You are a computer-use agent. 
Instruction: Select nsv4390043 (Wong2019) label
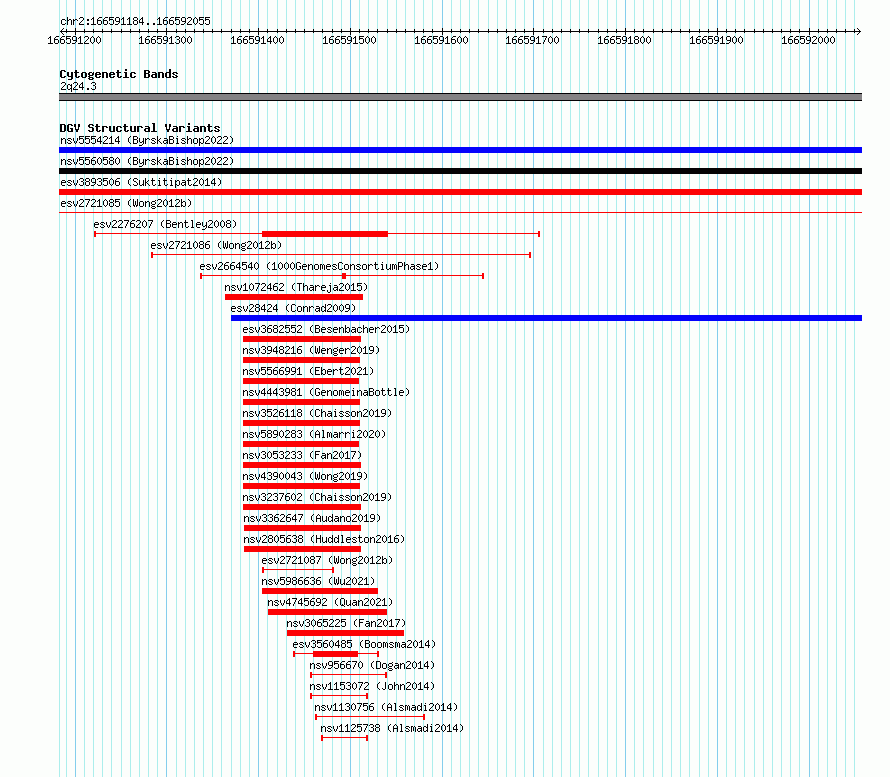point(305,476)
